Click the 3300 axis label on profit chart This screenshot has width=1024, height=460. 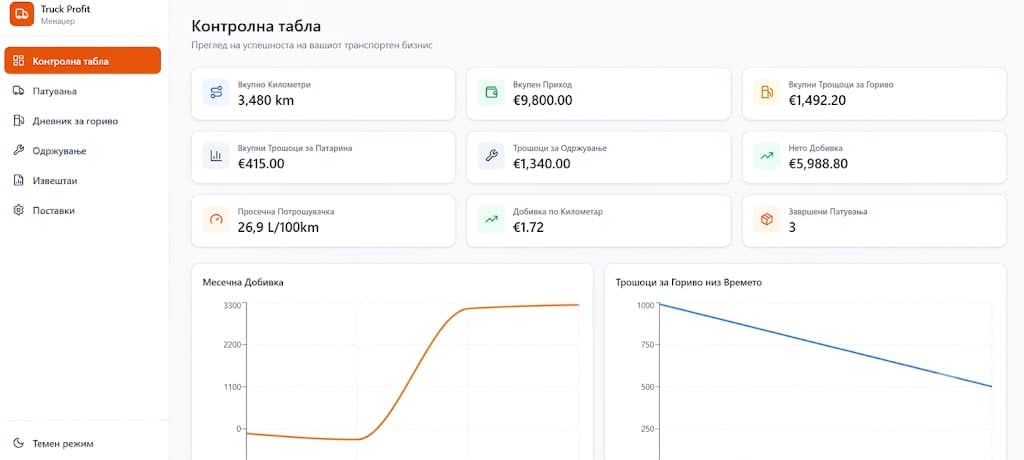[x=232, y=305]
